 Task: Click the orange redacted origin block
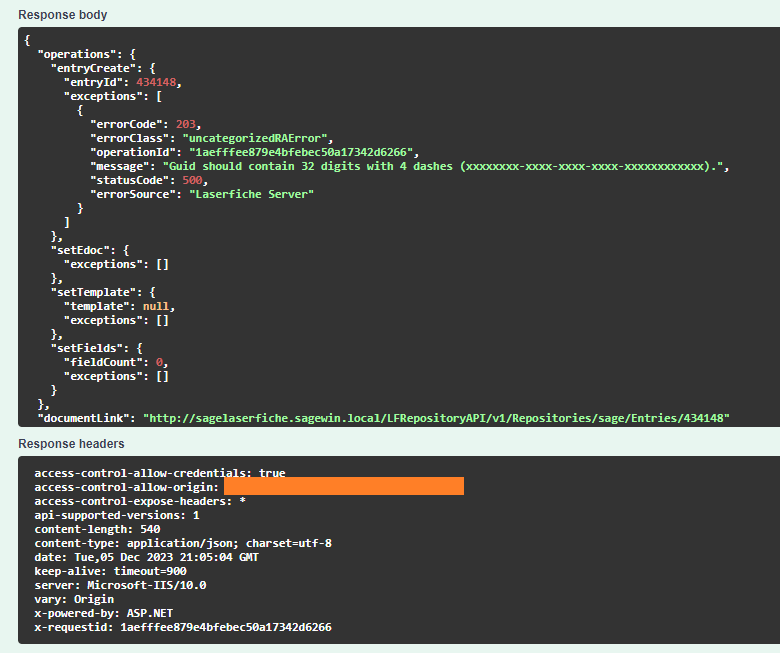[343, 486]
